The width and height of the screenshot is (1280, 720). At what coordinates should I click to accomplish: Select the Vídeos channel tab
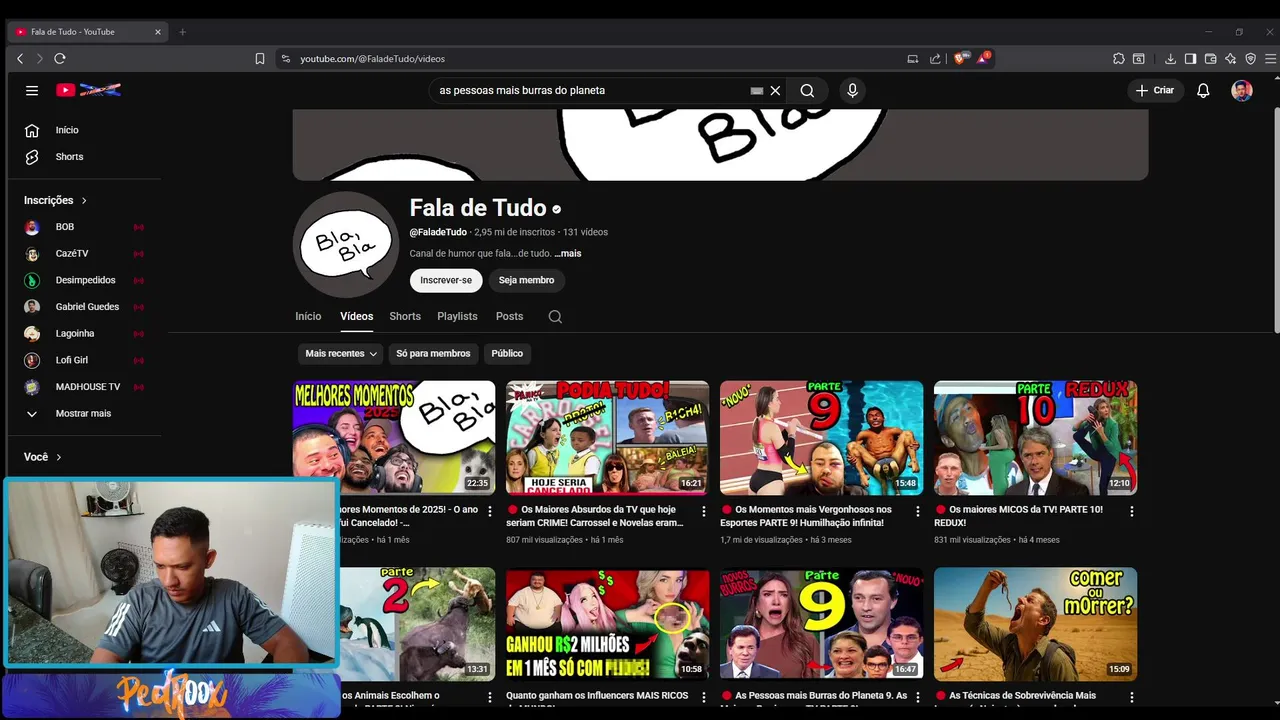point(356,316)
